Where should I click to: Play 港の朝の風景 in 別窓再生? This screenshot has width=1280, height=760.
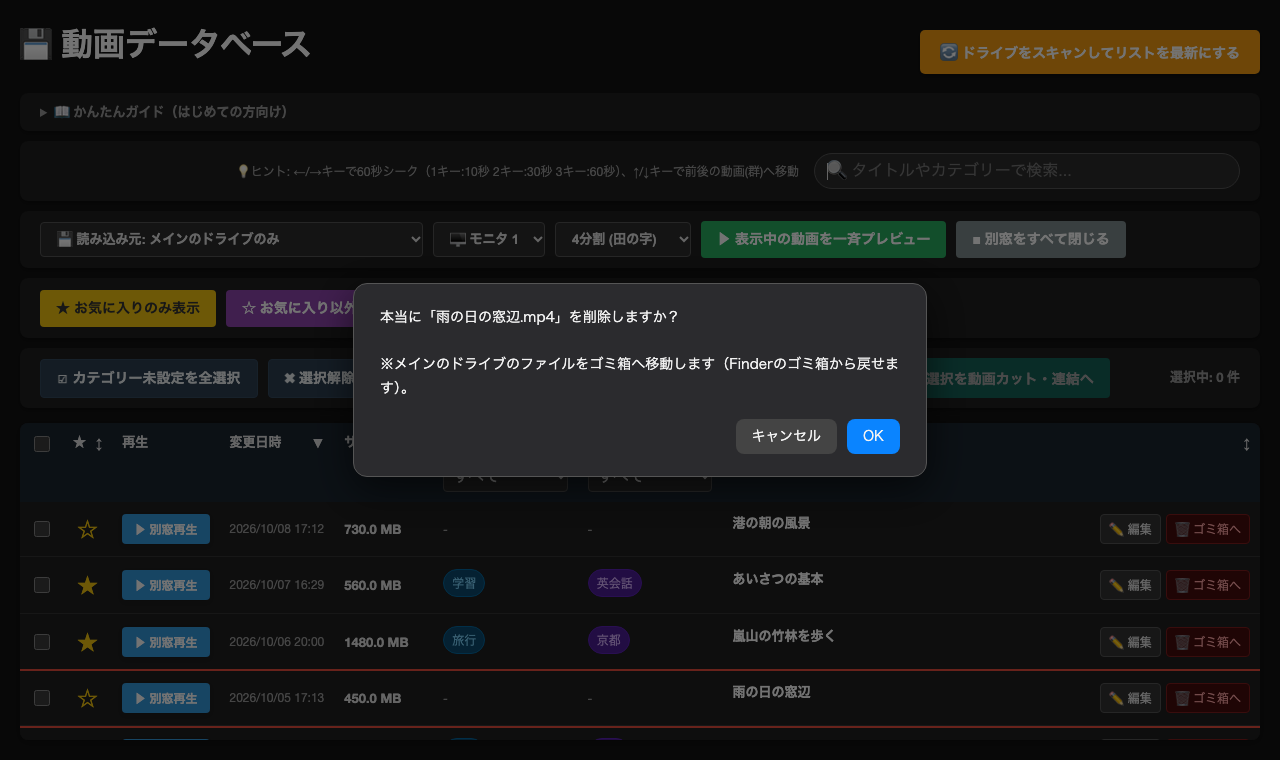(166, 529)
